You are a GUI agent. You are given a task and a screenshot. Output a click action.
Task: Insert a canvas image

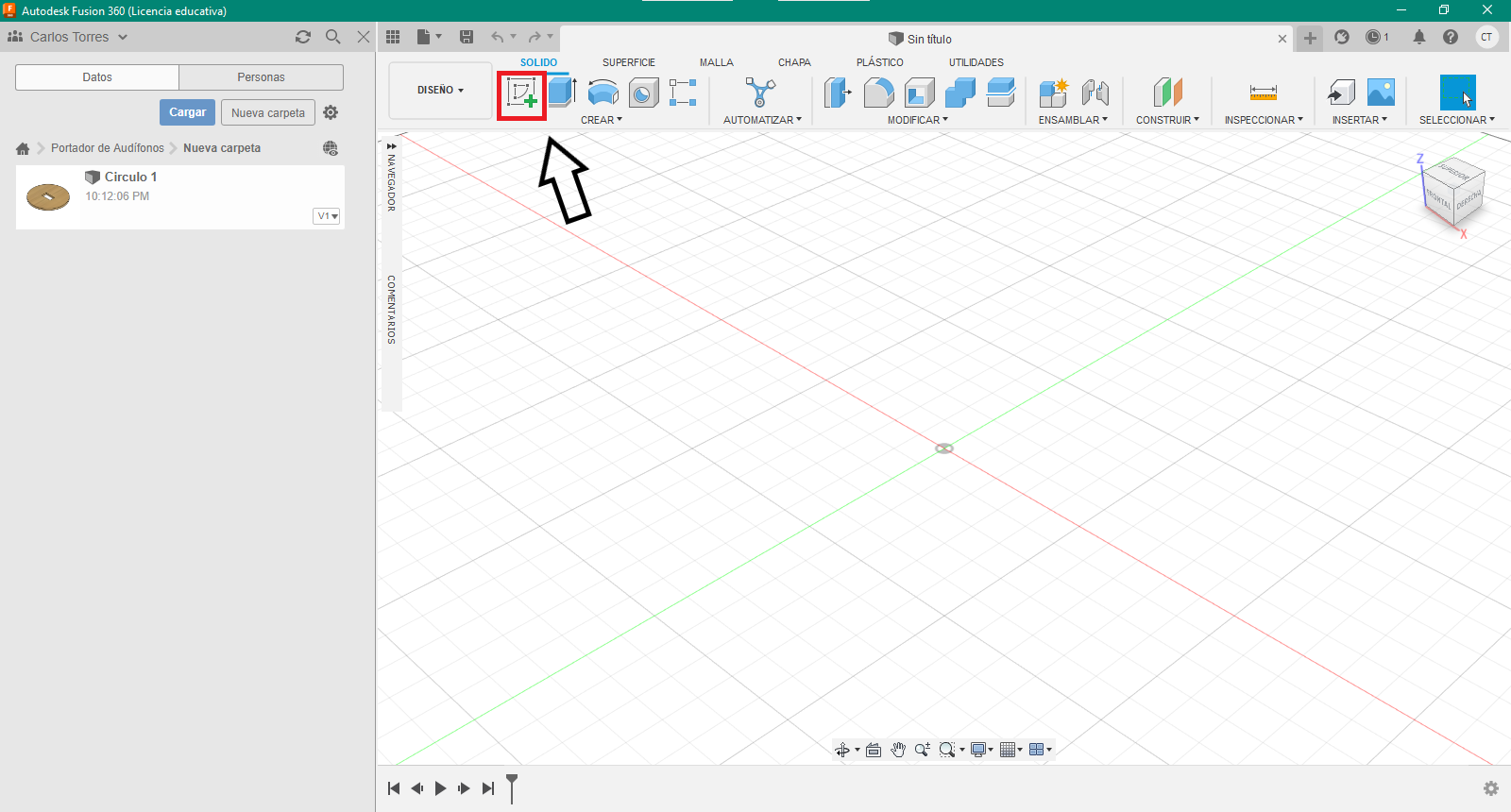click(x=1381, y=93)
